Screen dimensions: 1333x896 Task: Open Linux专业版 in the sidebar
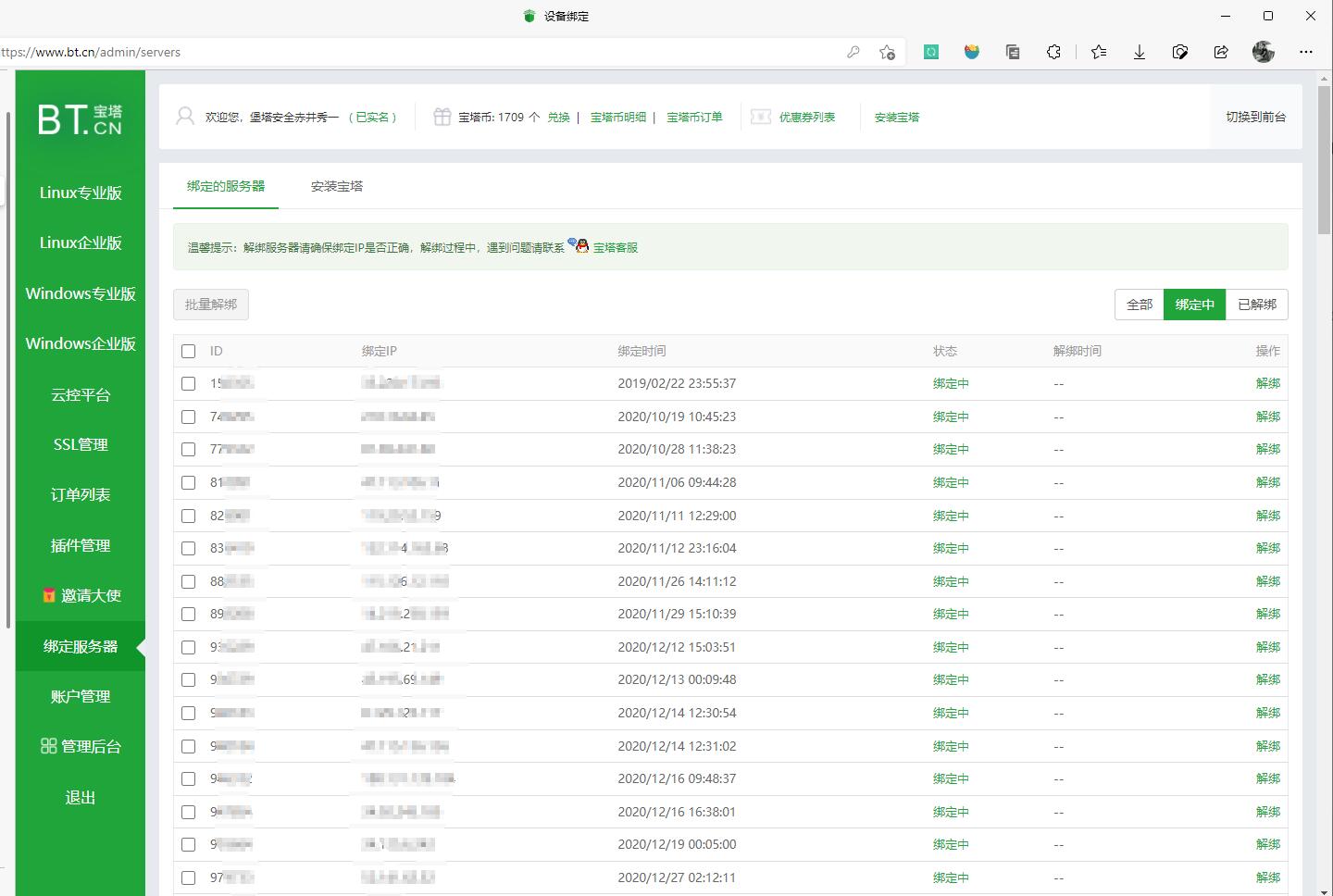tap(81, 193)
